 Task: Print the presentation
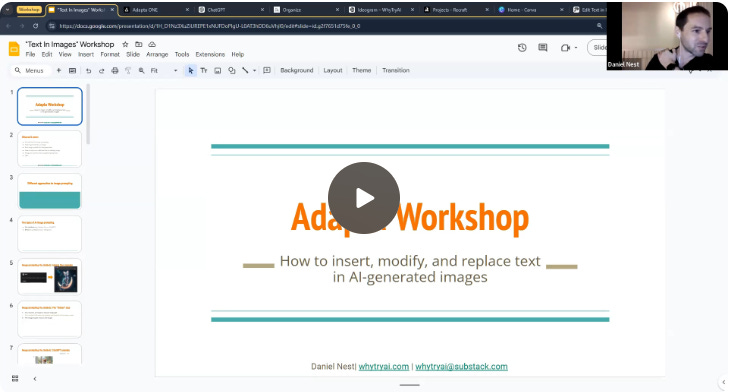[115, 71]
